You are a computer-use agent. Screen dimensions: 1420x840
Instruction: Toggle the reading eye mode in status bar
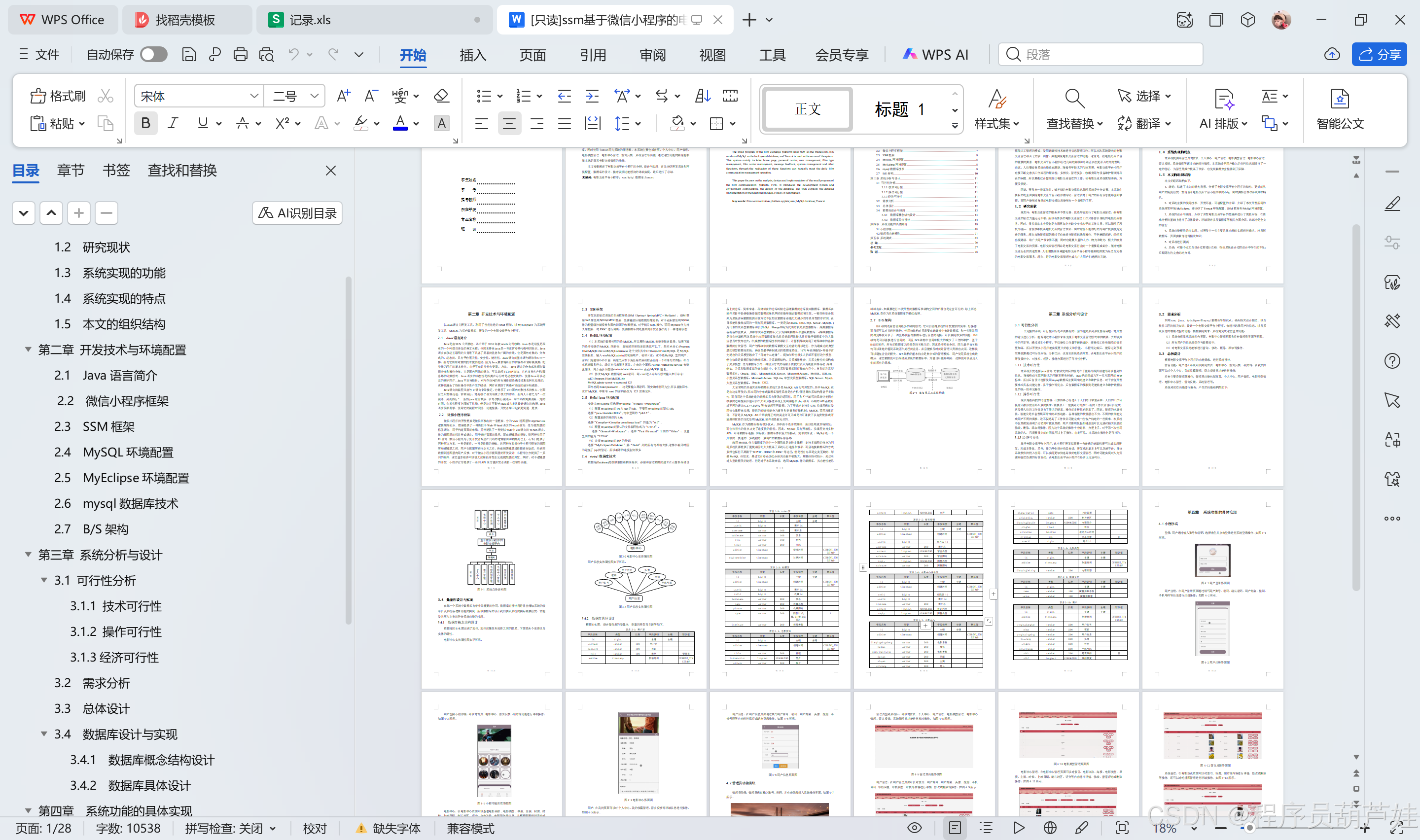(x=914, y=828)
